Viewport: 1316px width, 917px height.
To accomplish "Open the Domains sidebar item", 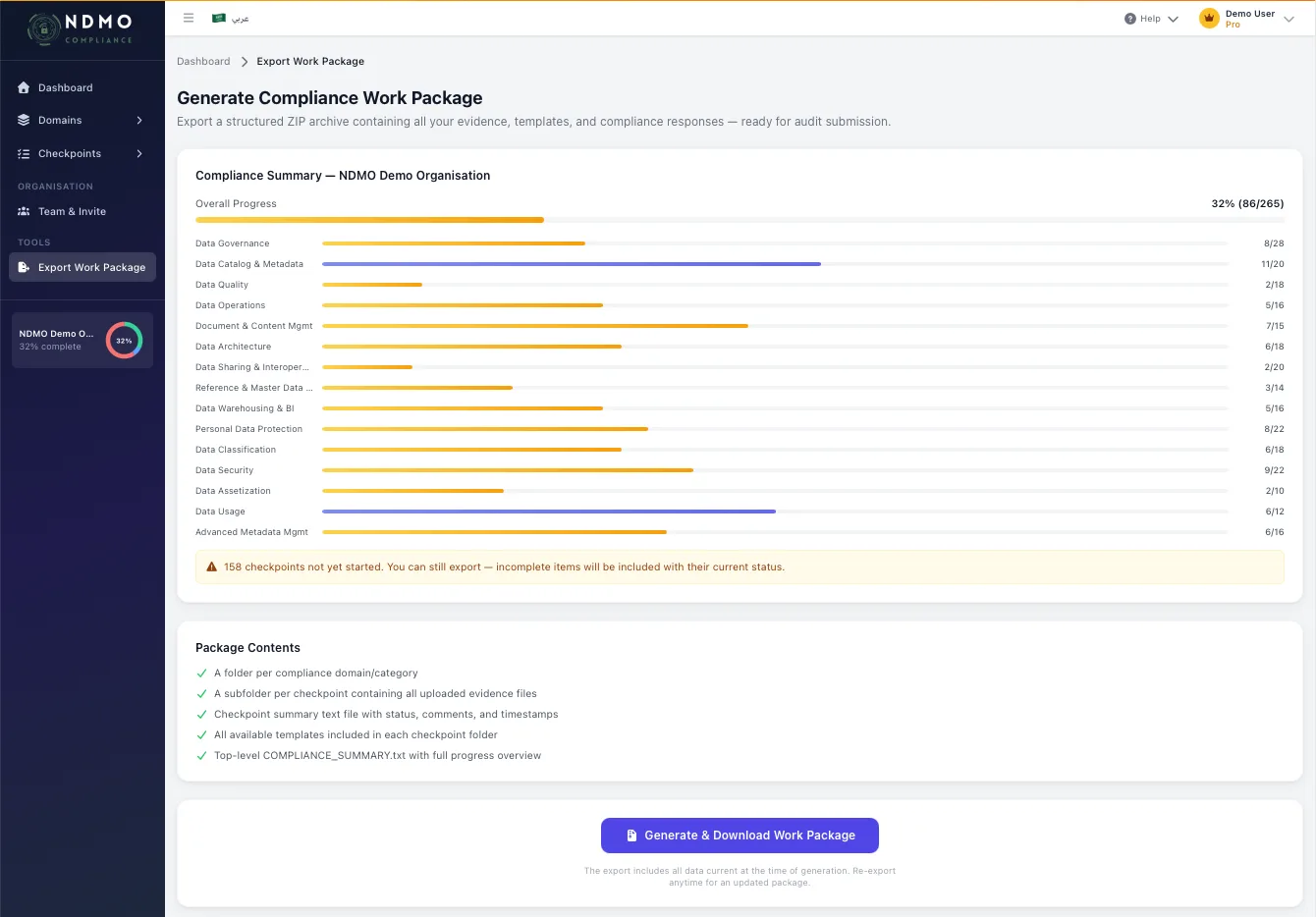I will pyautogui.click(x=82, y=120).
